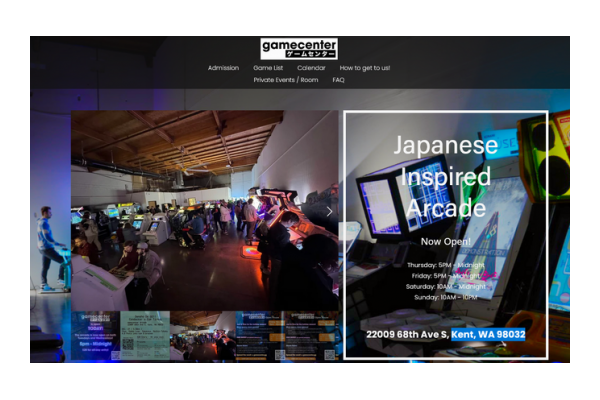This screenshot has width=600, height=400.
Task: Click highlighted 'Kent, WA 98032' text
Action: [x=488, y=335]
